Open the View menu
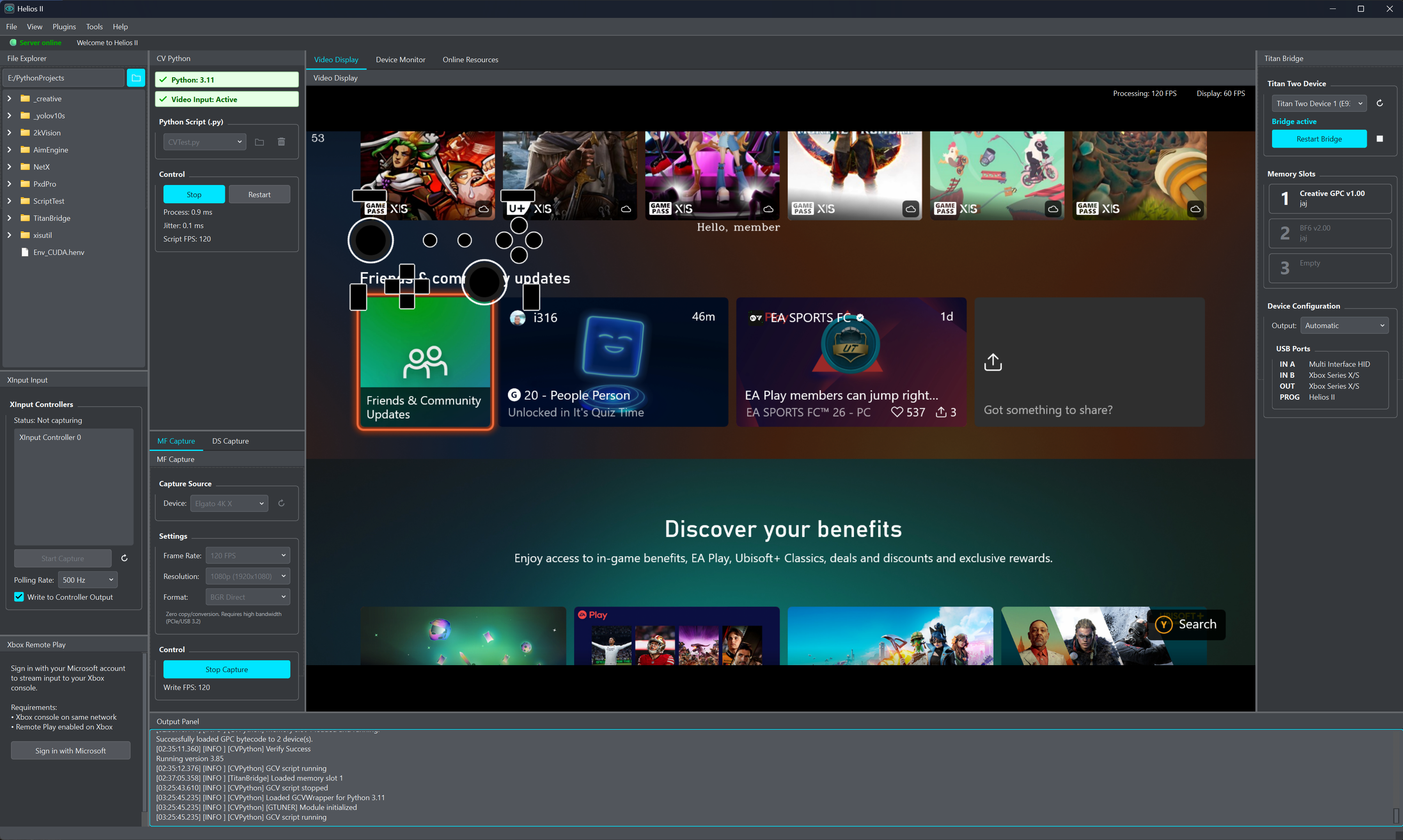Image resolution: width=1403 pixels, height=840 pixels. click(x=35, y=26)
